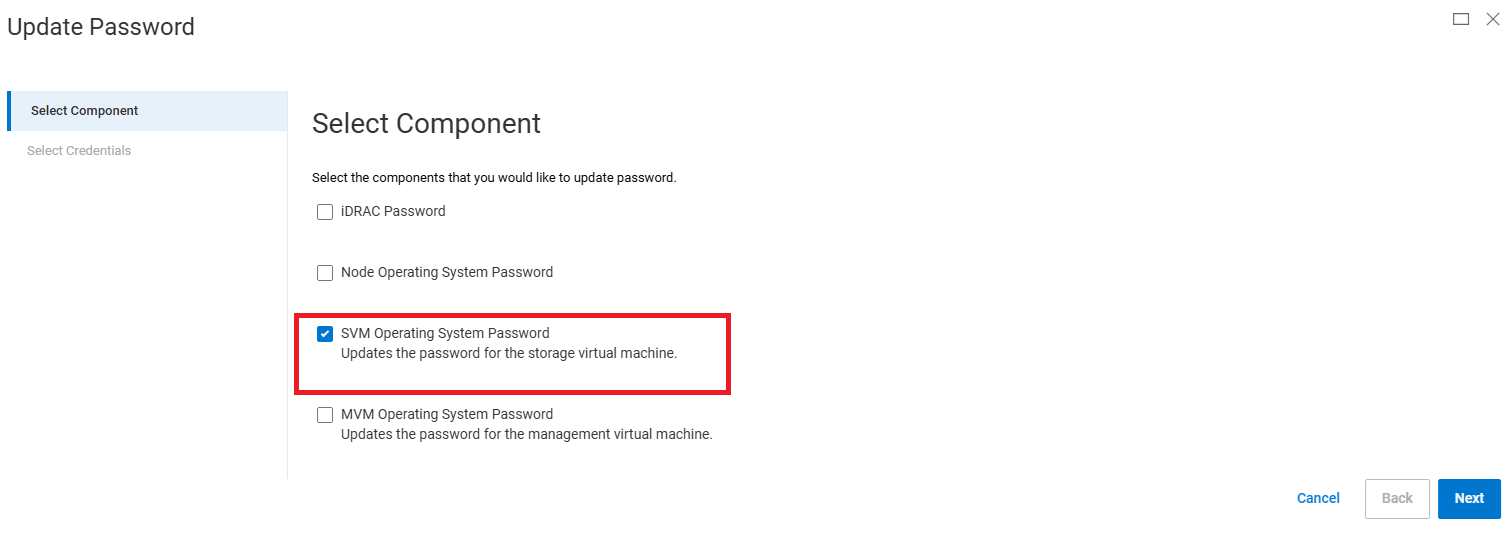
Task: Click the SVM Operating System Password label
Action: [x=445, y=333]
